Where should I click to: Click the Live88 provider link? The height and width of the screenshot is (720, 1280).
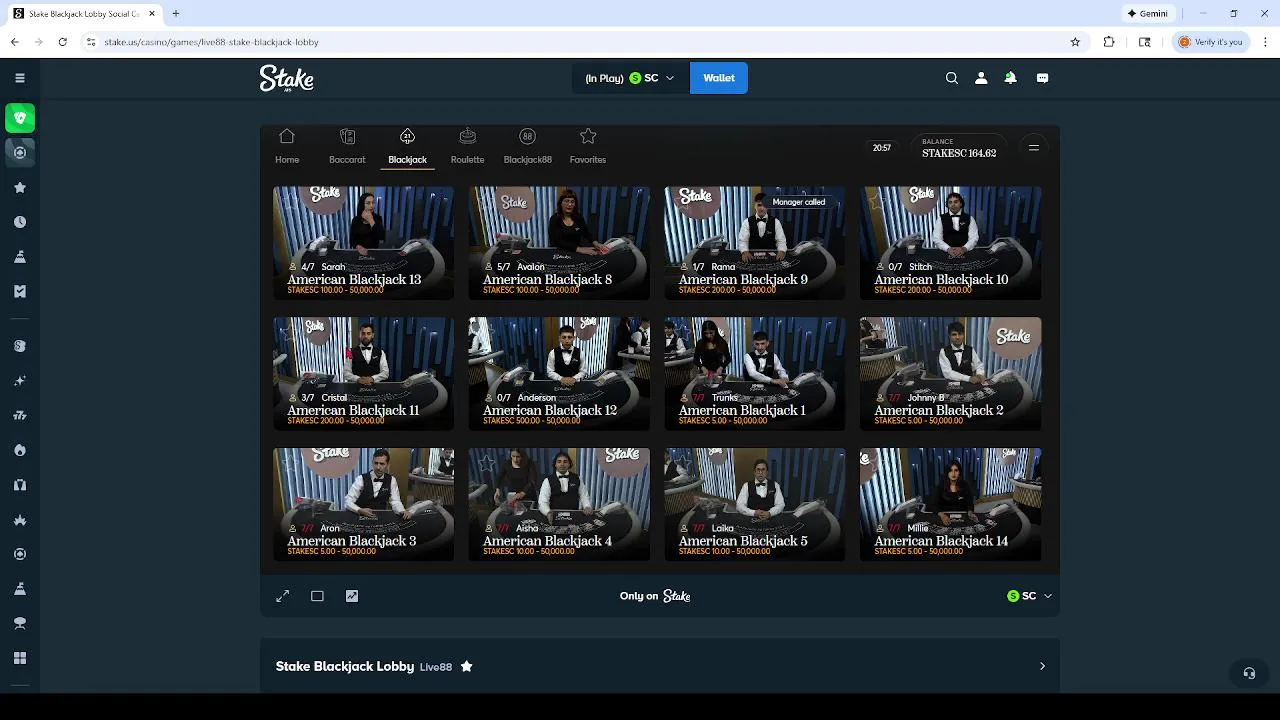pyautogui.click(x=436, y=667)
